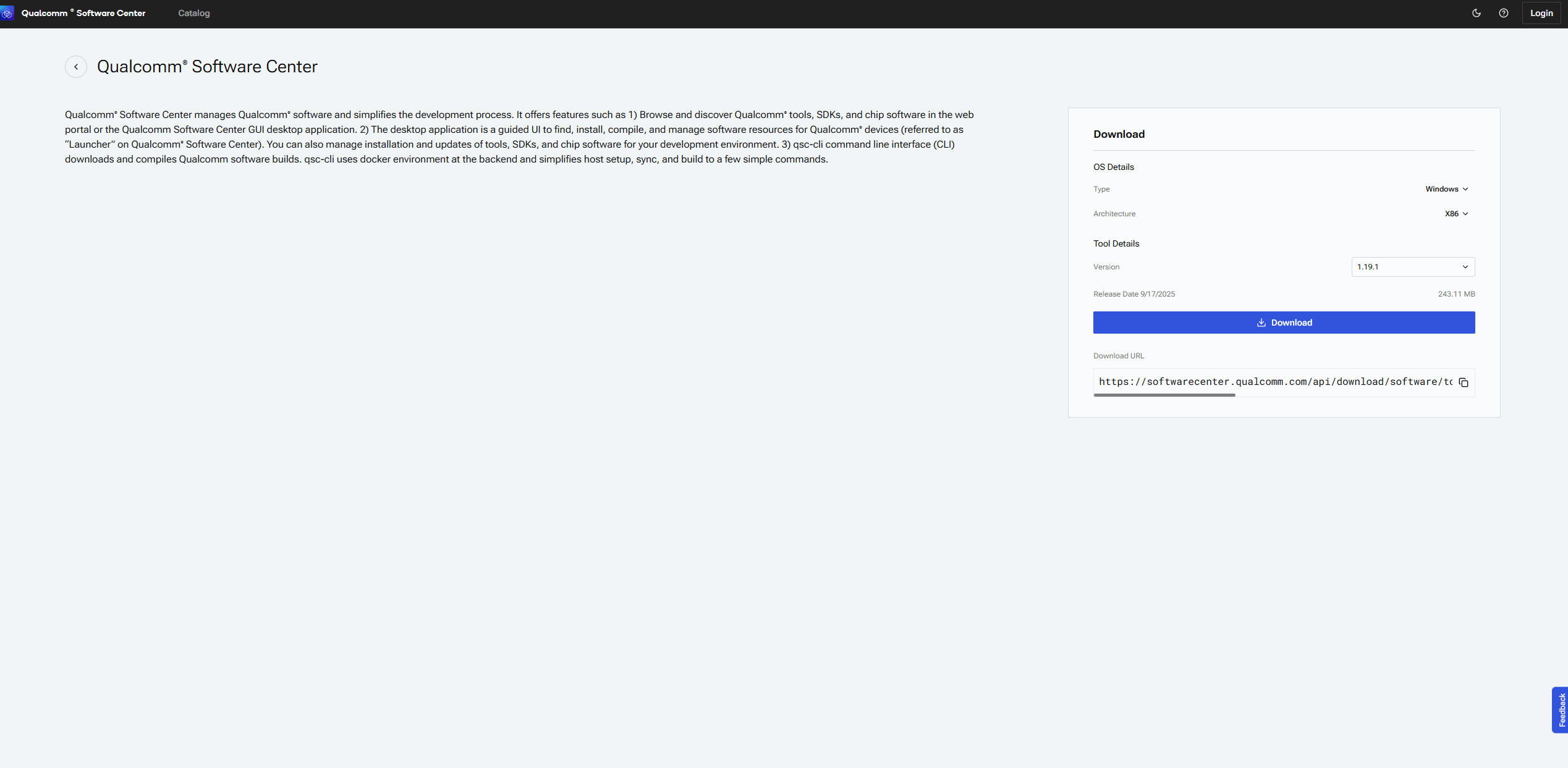Expand the OS Type Windows dropdown
Screen dimensions: 1568x768
pos(1447,189)
